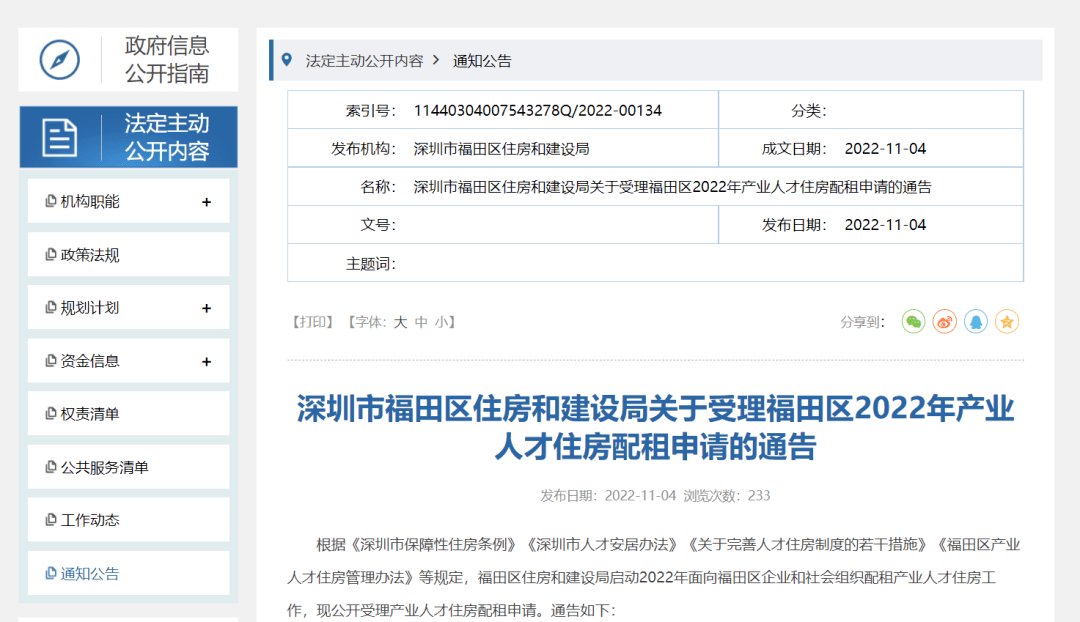Click the 打印 print link
The image size is (1080, 622).
pyautogui.click(x=313, y=322)
